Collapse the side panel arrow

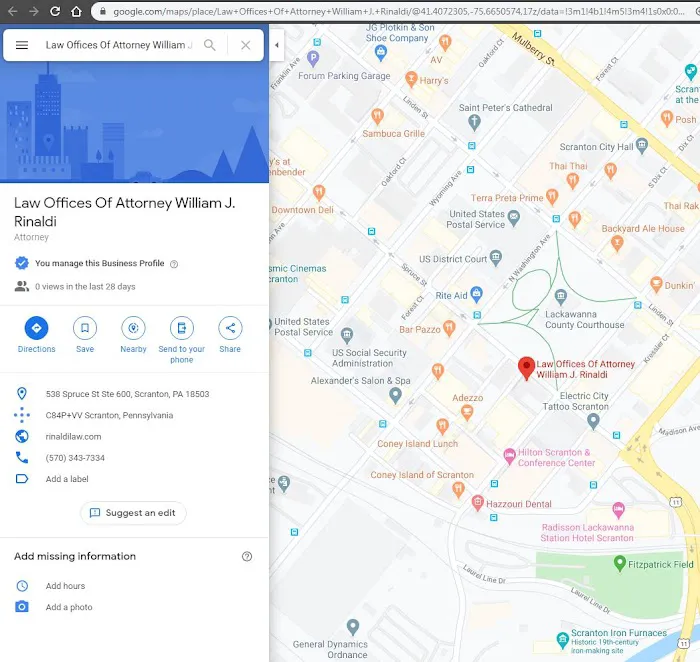(x=277, y=45)
